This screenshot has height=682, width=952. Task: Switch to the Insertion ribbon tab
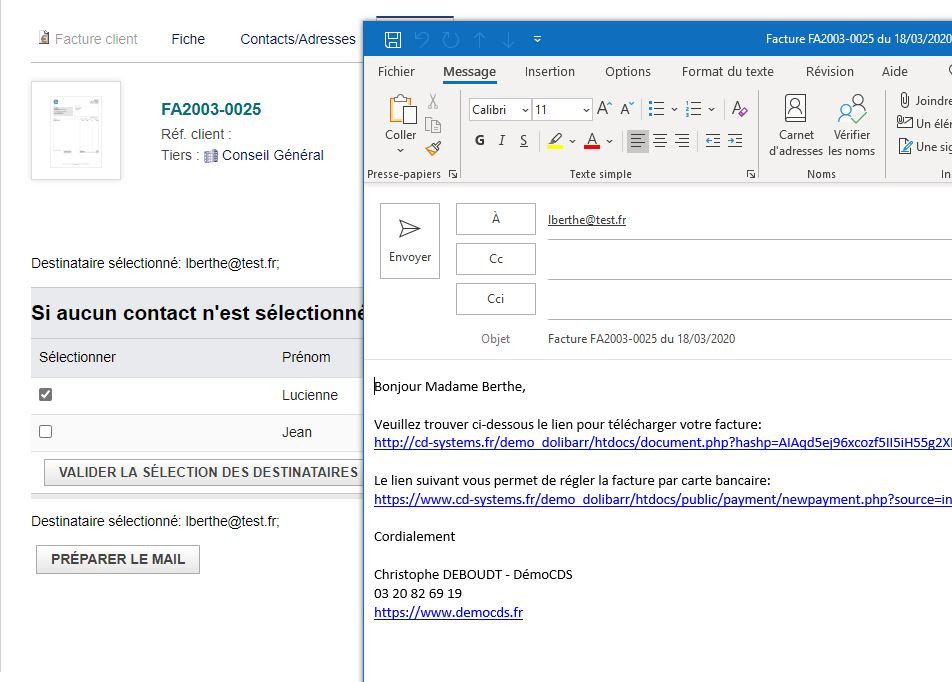(549, 72)
